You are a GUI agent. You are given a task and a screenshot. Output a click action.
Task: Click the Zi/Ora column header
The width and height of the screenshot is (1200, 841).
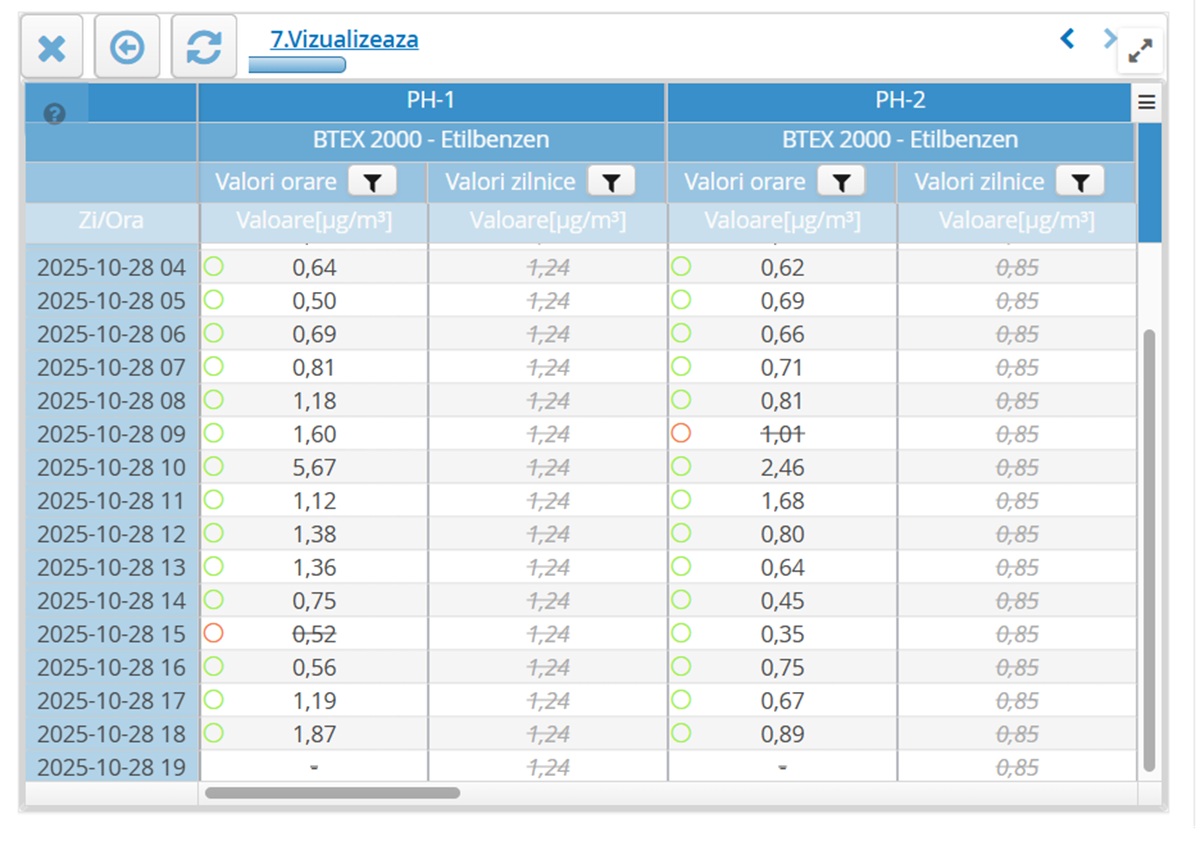click(x=111, y=221)
